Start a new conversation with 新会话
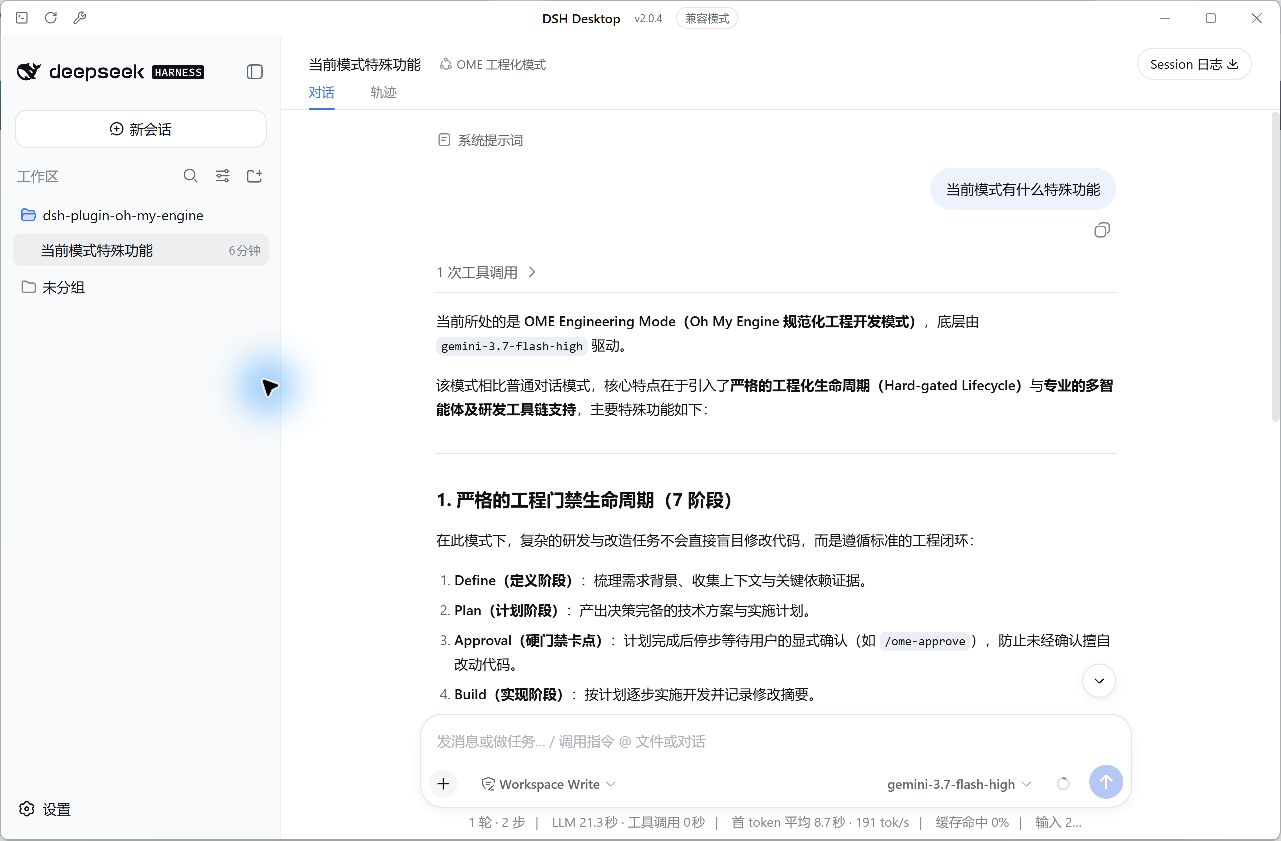The image size is (1281, 841). point(141,129)
